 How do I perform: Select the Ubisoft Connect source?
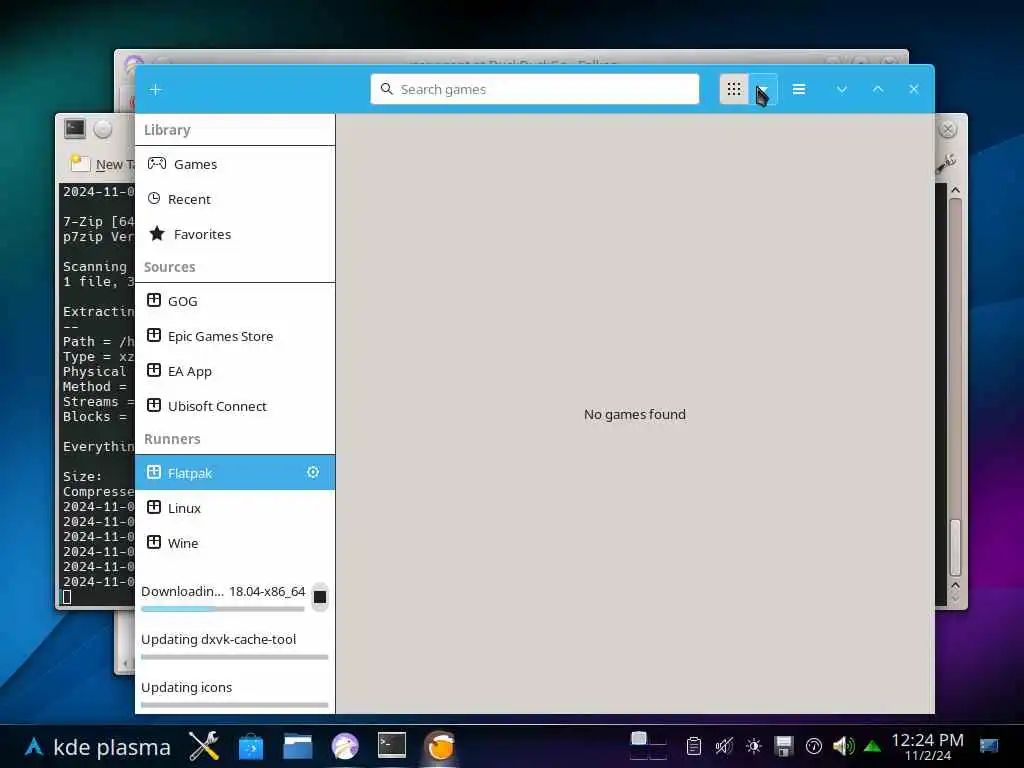(x=235, y=406)
